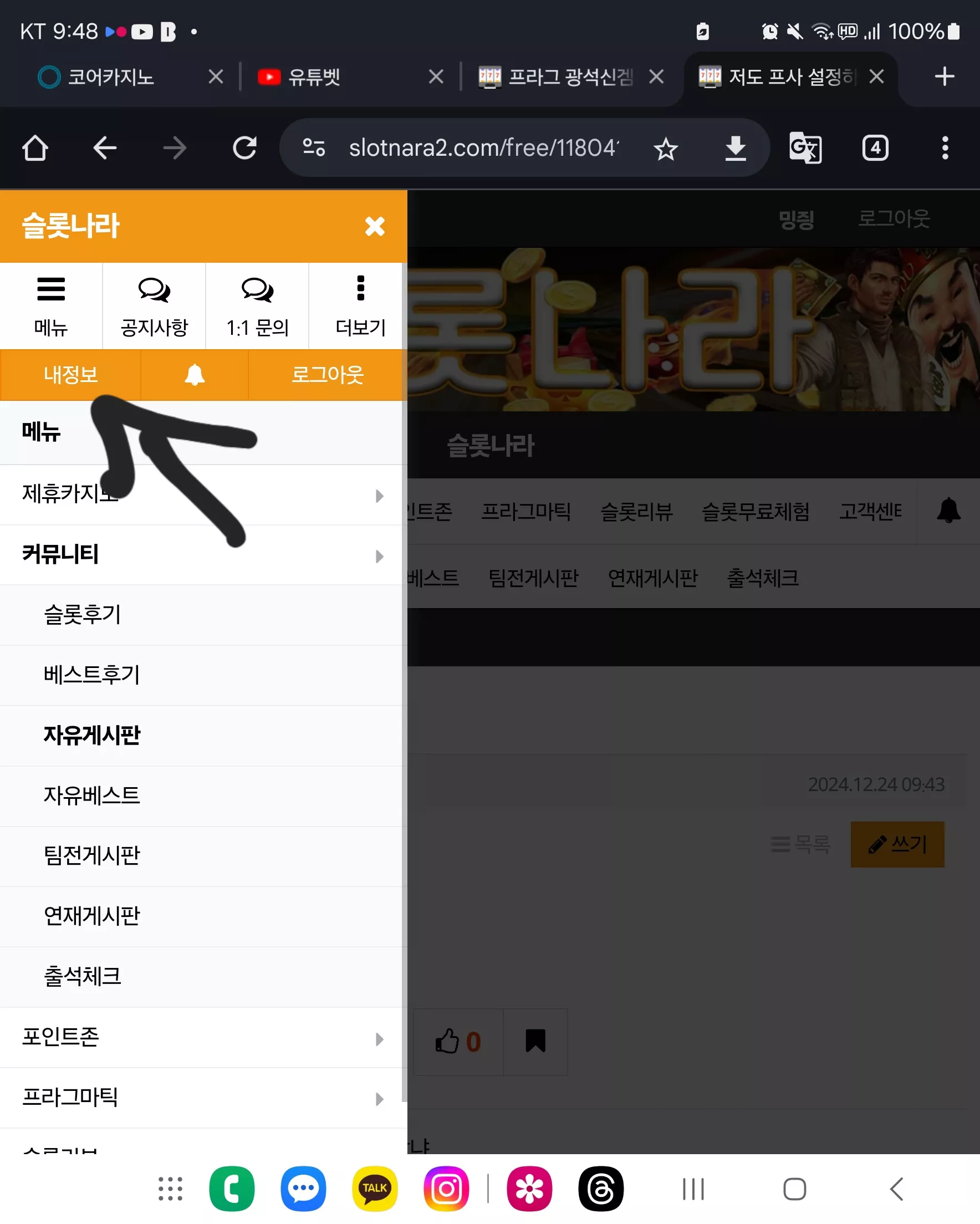Select 자유게시판 in the side menu

click(203, 736)
